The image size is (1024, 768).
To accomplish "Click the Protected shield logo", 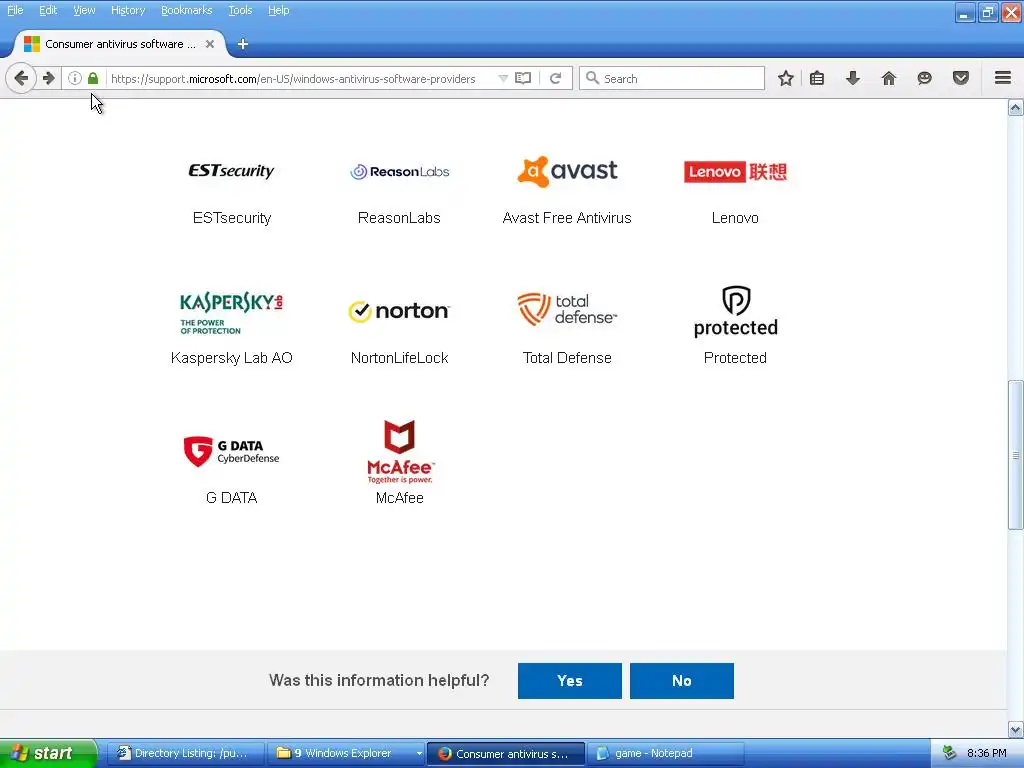I will 735,311.
